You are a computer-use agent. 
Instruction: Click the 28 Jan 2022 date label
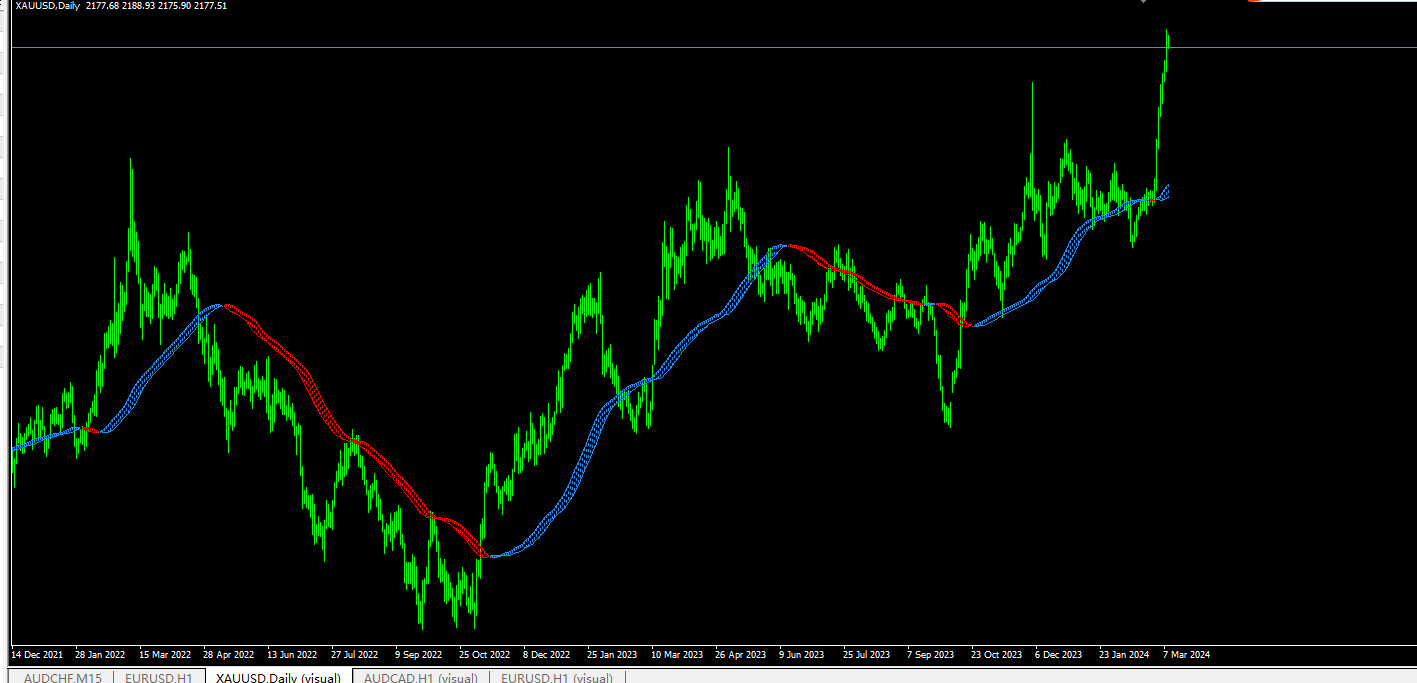(x=100, y=655)
